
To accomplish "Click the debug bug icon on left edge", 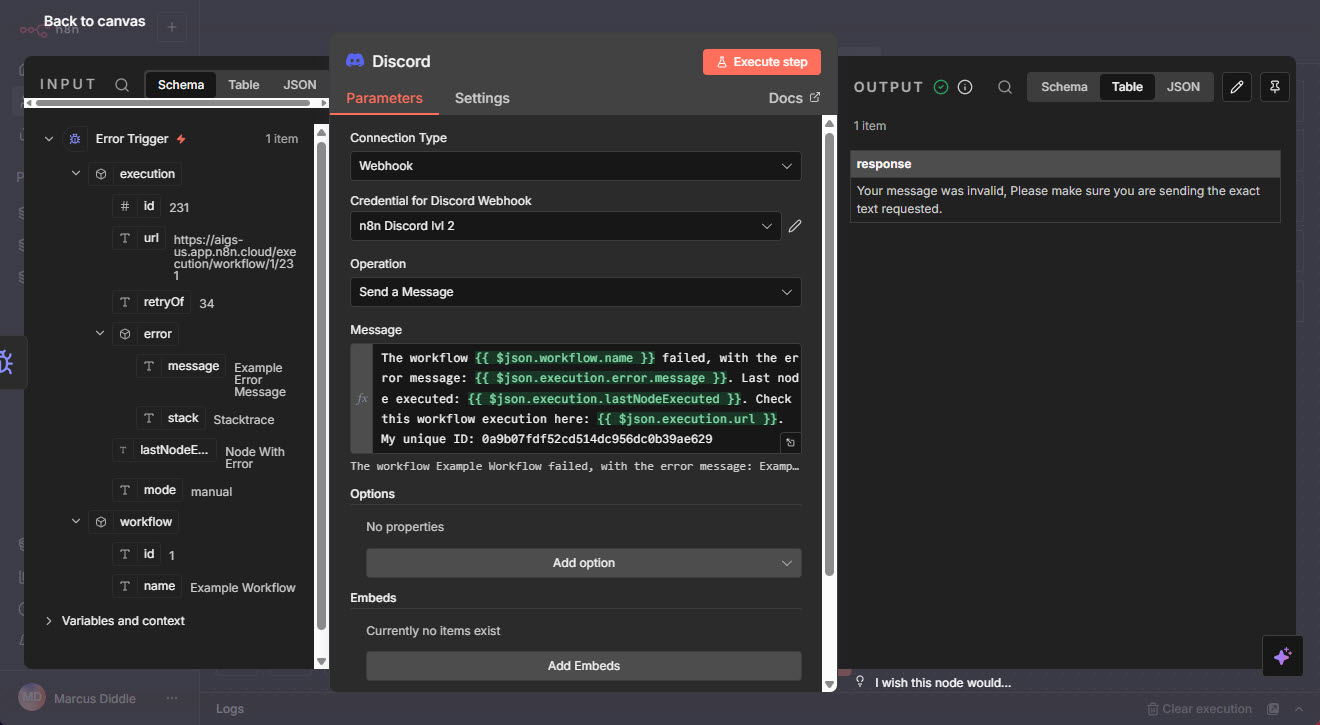I will pos(6,362).
